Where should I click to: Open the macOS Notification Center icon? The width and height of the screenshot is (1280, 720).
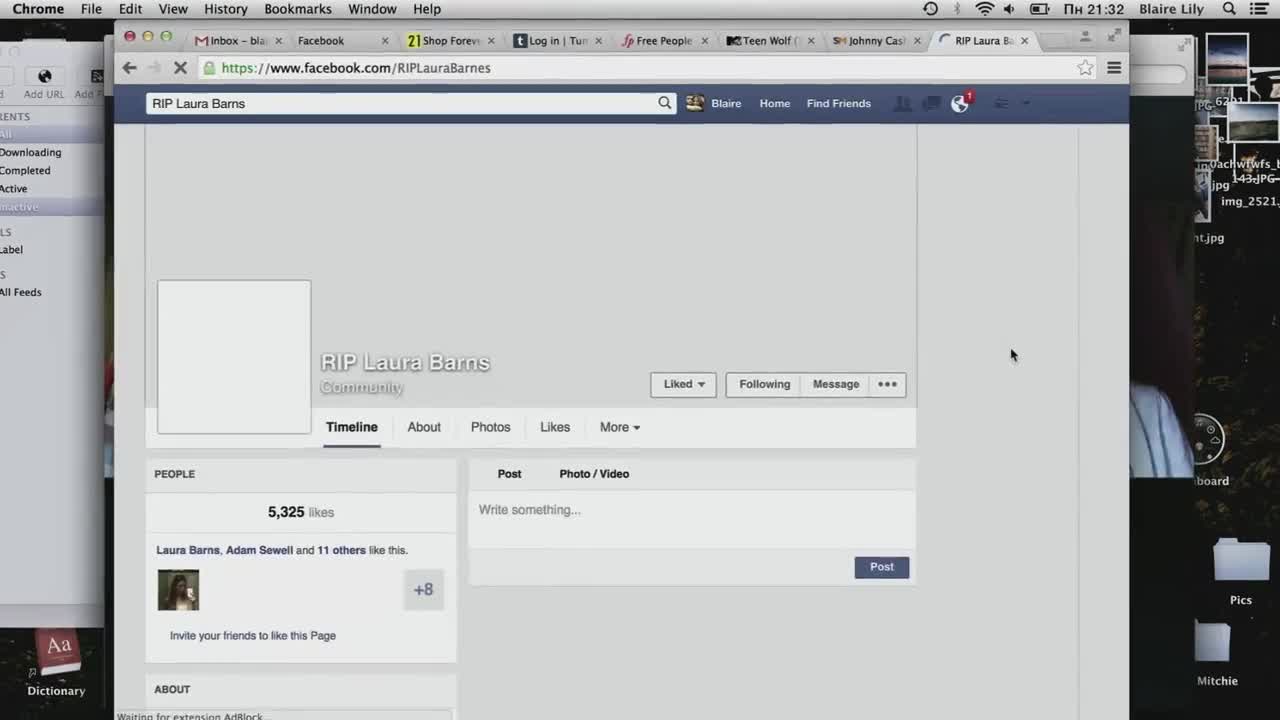[x=1261, y=9]
